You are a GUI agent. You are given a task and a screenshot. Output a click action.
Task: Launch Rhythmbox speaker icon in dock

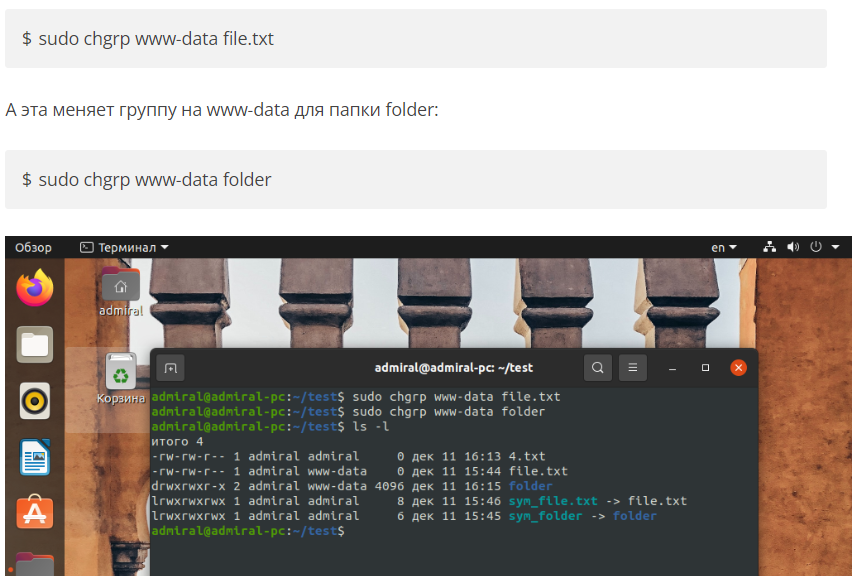(x=35, y=401)
